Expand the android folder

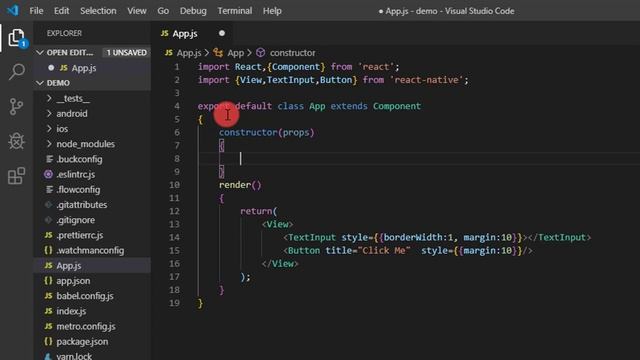(x=49, y=113)
